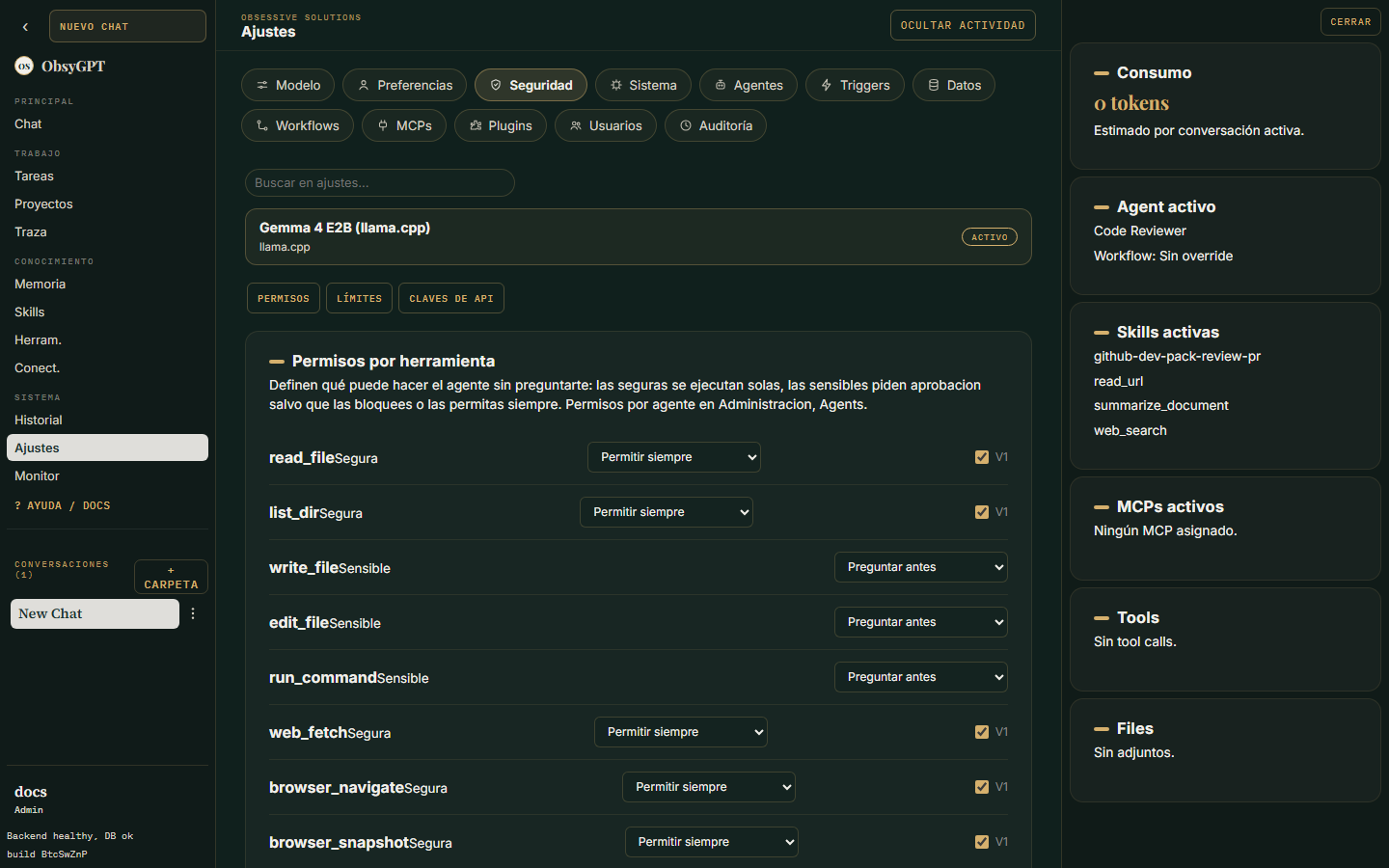Click the Ocultar Actividad button
1389x868 pixels.
tap(963, 25)
